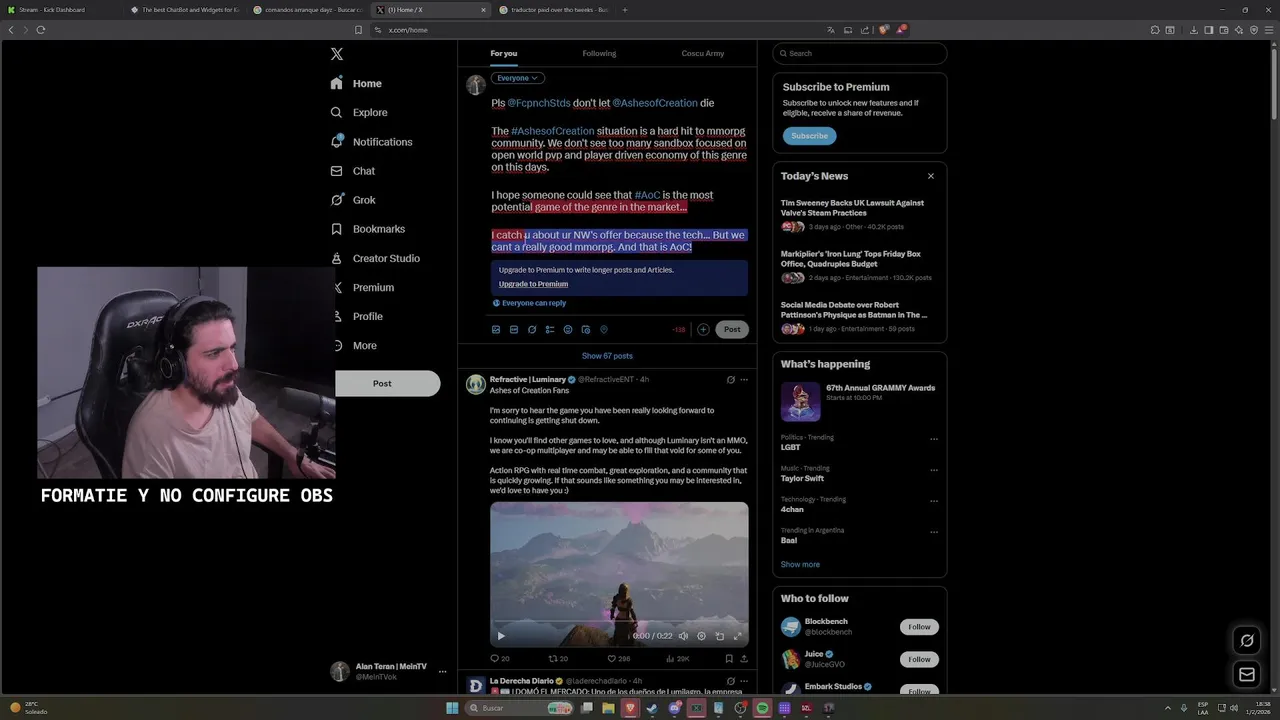This screenshot has height=720, width=1280.
Task: Switch to the Following tab
Action: [599, 53]
